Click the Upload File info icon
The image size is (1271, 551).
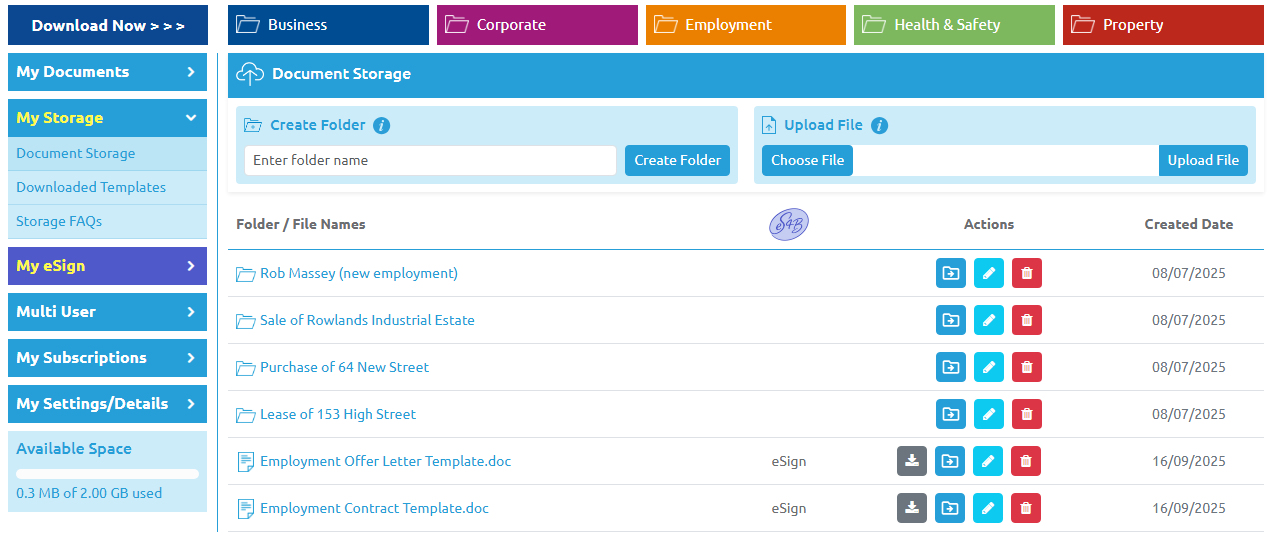(879, 126)
